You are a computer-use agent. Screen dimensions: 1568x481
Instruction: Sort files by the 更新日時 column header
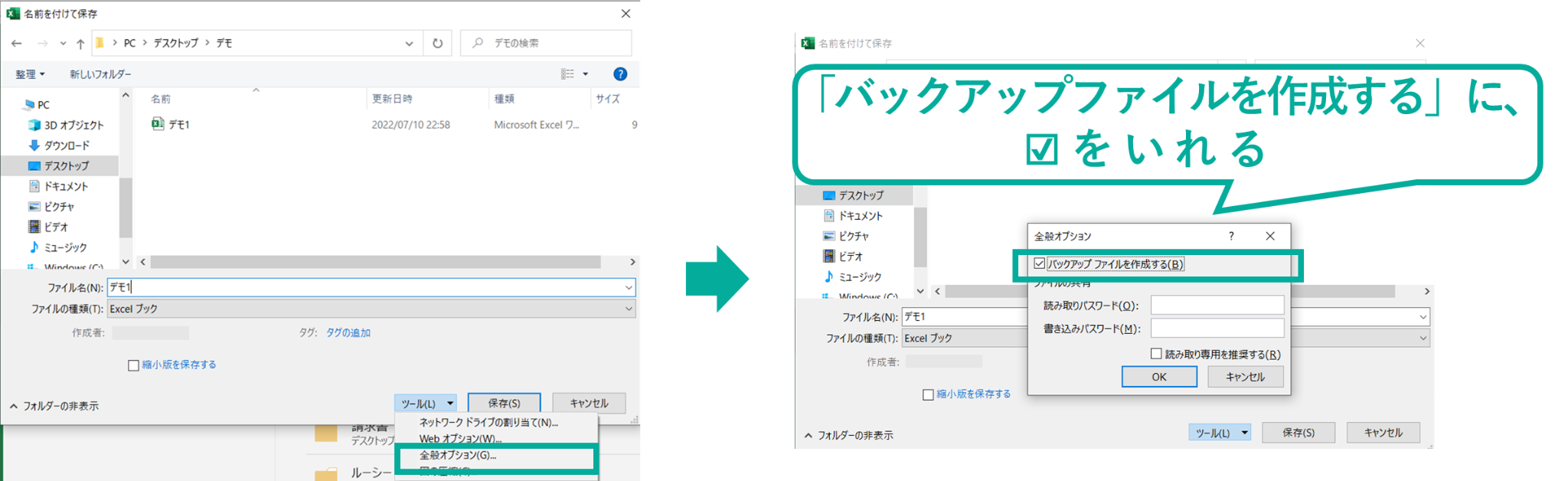point(393,99)
